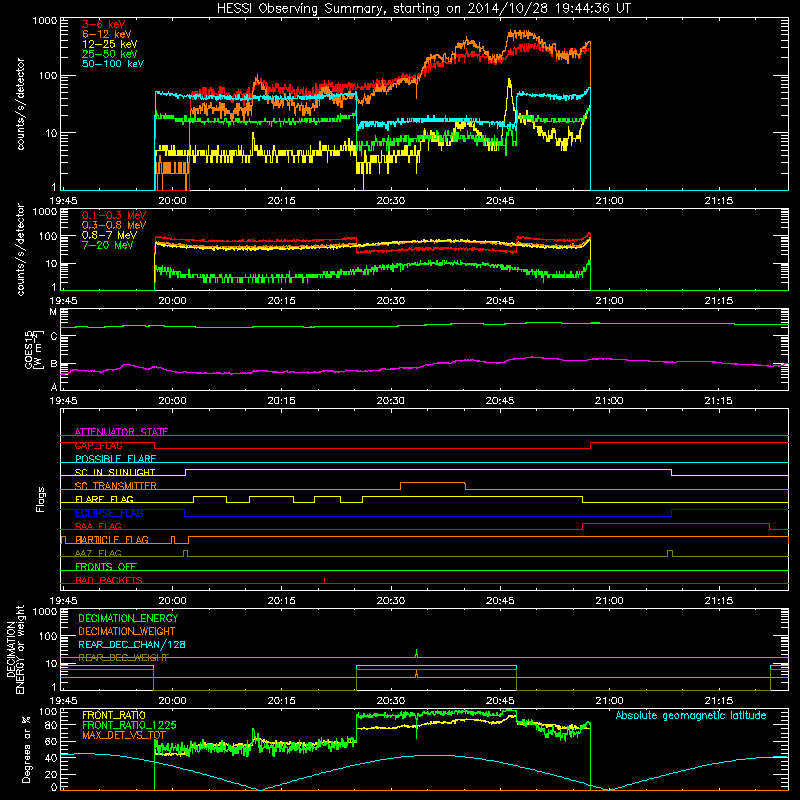Select the SC_IN_SUNLIGHT flag label
Image resolution: width=800 pixels, height=800 pixels.
pos(115,472)
